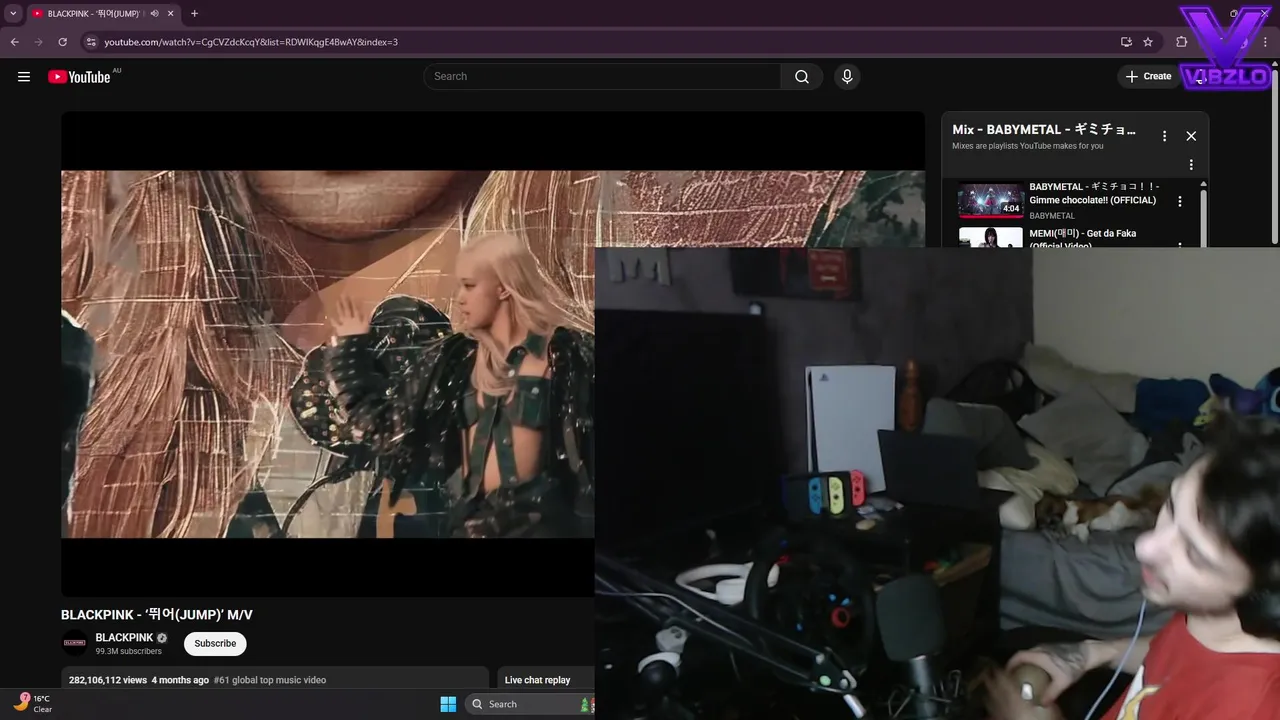Viewport: 1280px width, 720px height.
Task: Open the BLACKPINK channel avatar
Action: coord(75,643)
